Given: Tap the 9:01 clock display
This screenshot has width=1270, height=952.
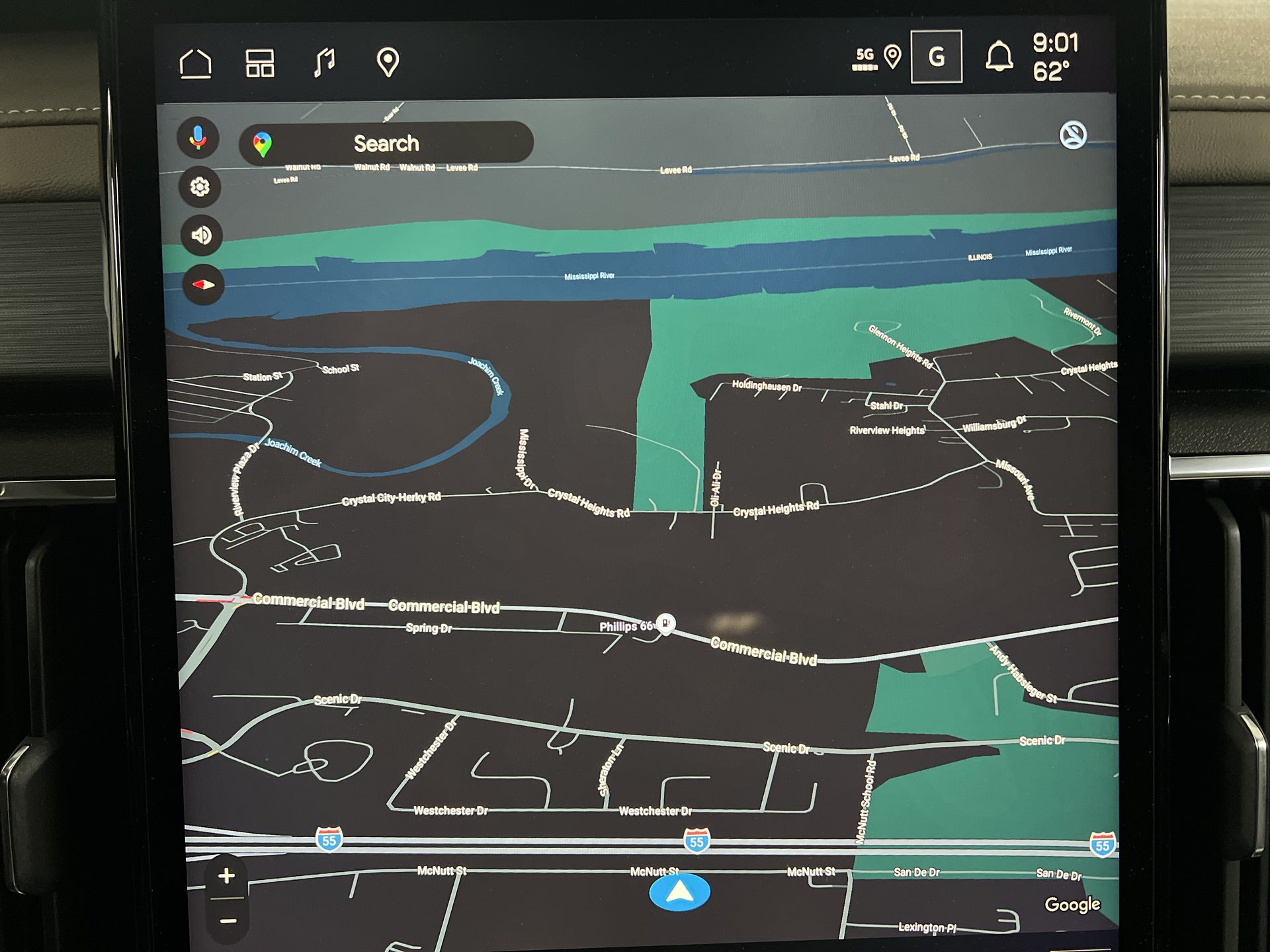Looking at the screenshot, I should pos(1056,43).
